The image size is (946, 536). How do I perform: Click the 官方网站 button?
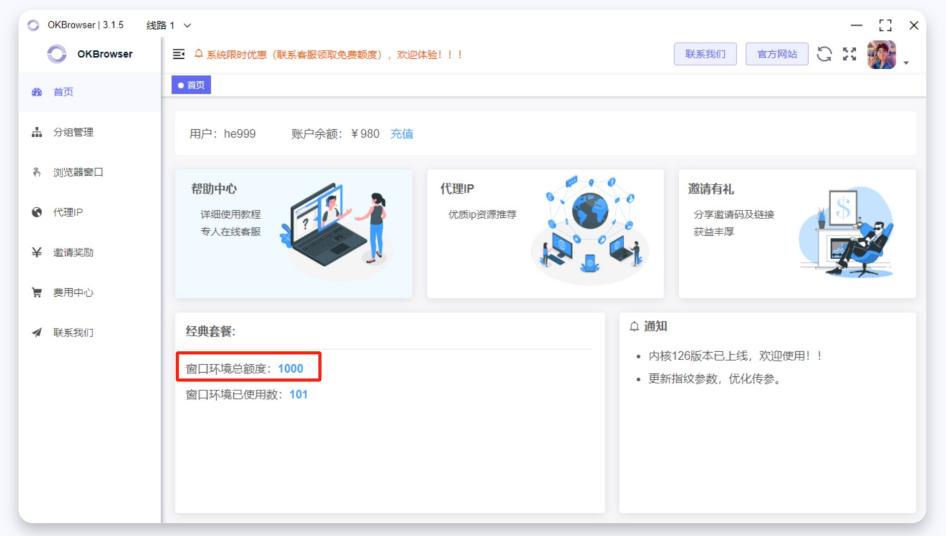tap(777, 54)
